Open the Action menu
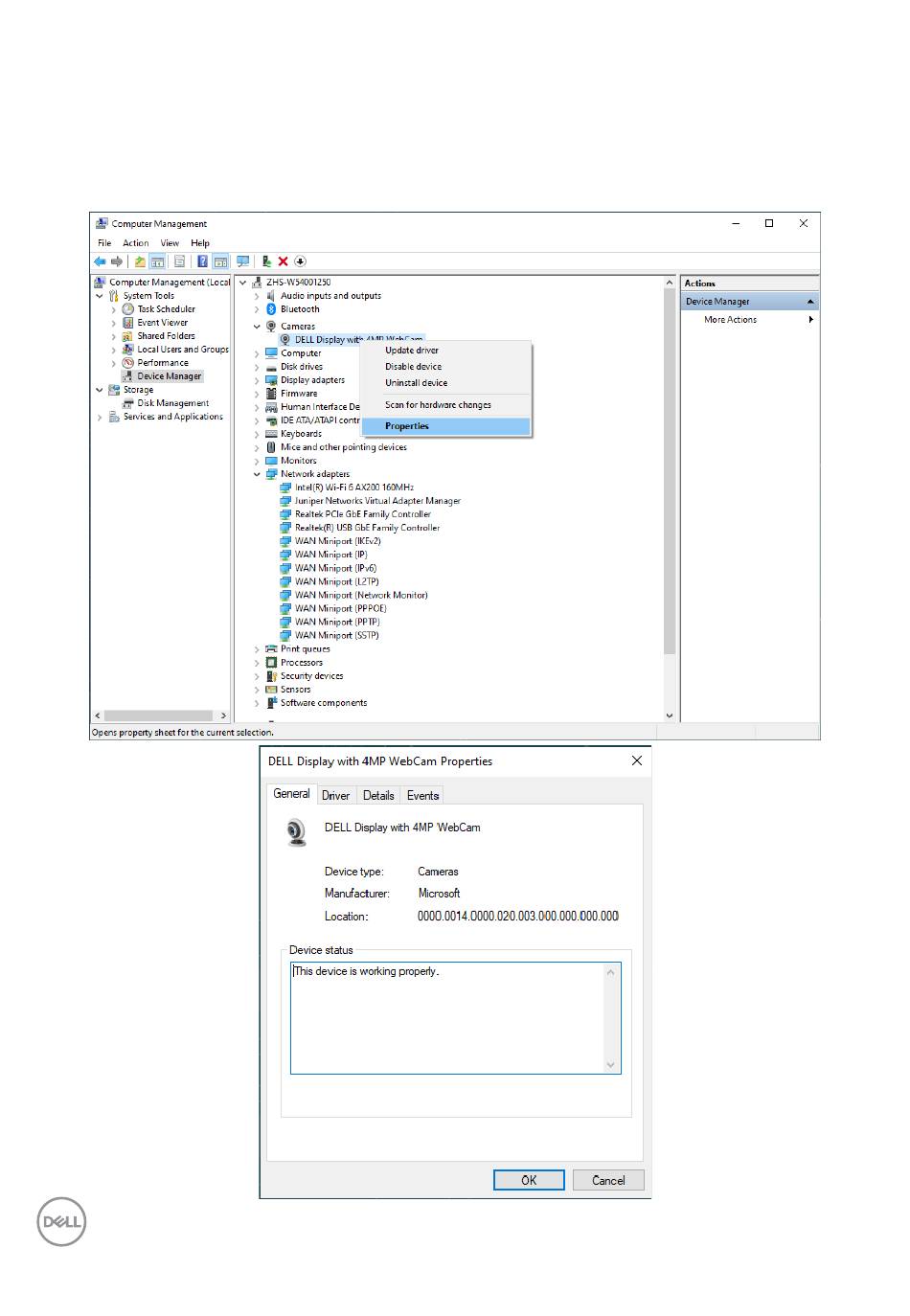Viewport: 910px width, 1316px height. pyautogui.click(x=136, y=243)
